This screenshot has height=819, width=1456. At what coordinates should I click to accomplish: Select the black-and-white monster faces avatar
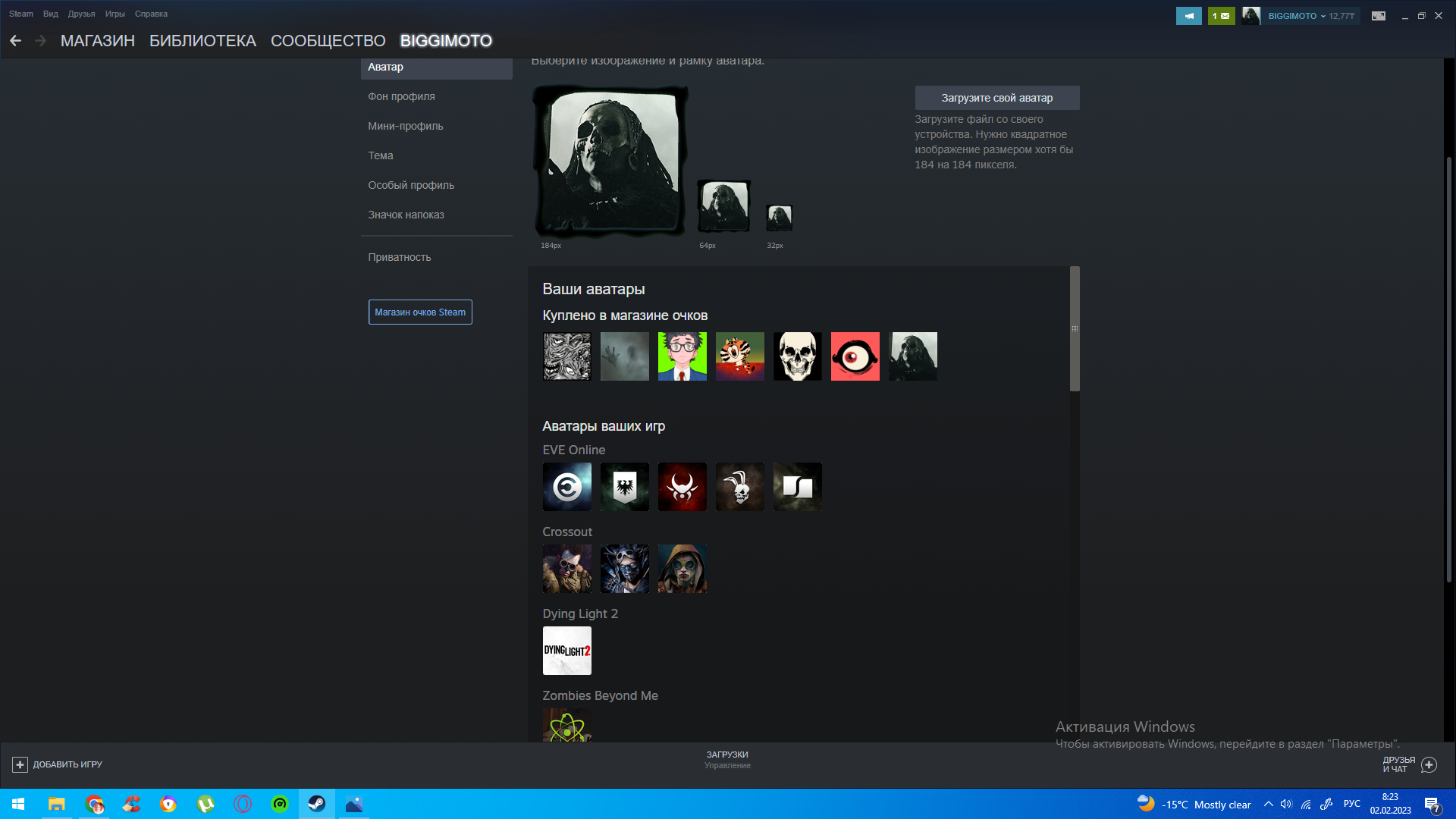click(567, 356)
